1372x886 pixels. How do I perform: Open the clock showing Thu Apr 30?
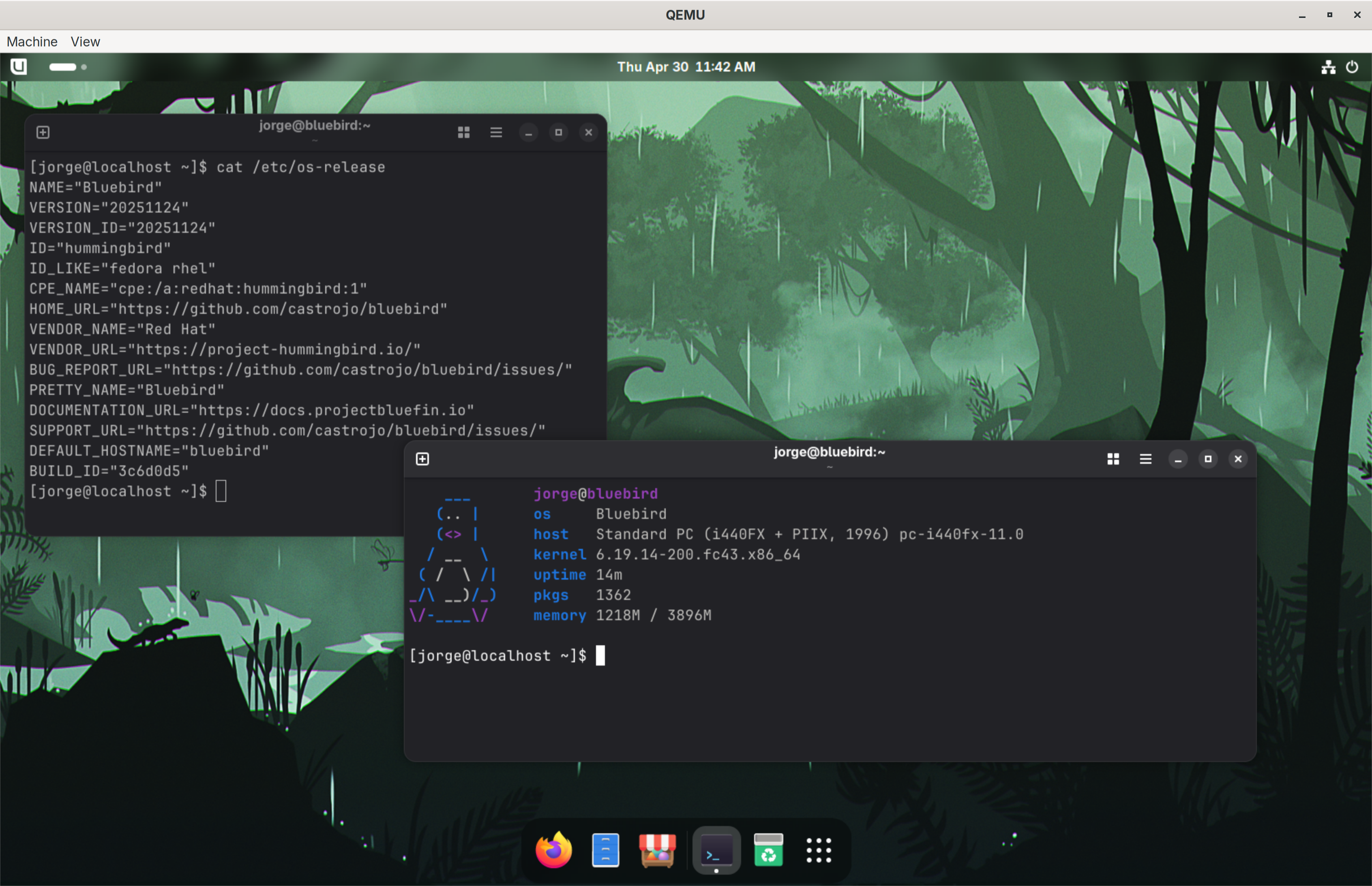(x=686, y=67)
